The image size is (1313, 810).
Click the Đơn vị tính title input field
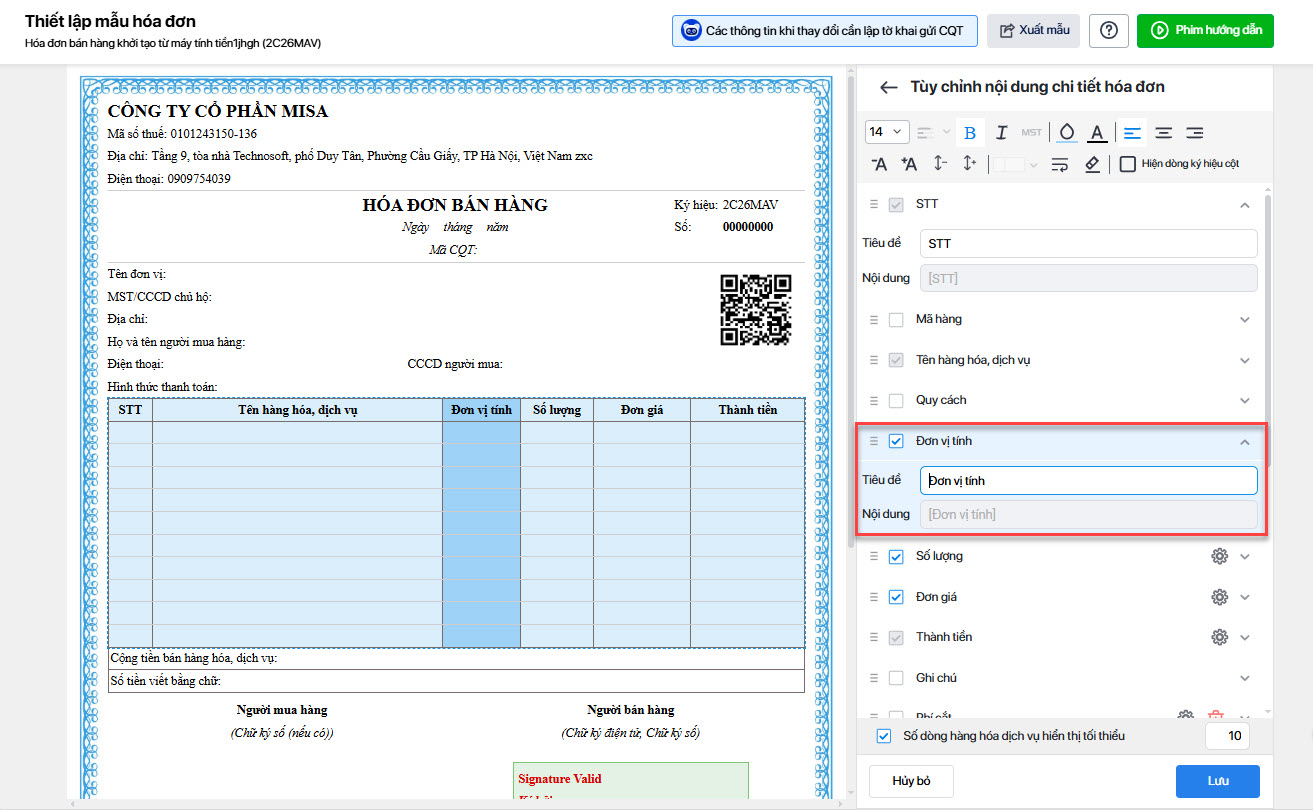point(1088,481)
